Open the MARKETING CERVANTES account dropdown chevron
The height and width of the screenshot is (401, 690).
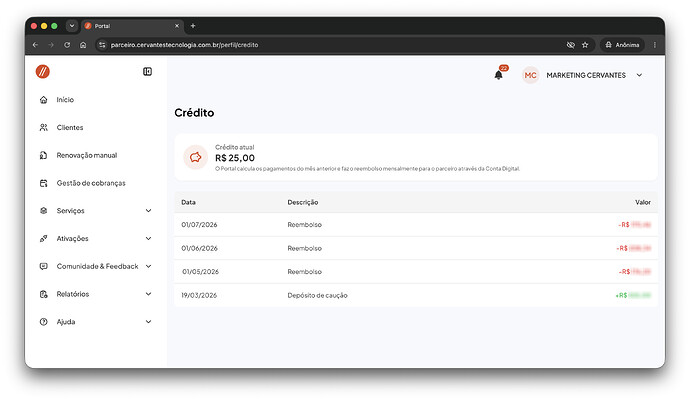click(639, 75)
